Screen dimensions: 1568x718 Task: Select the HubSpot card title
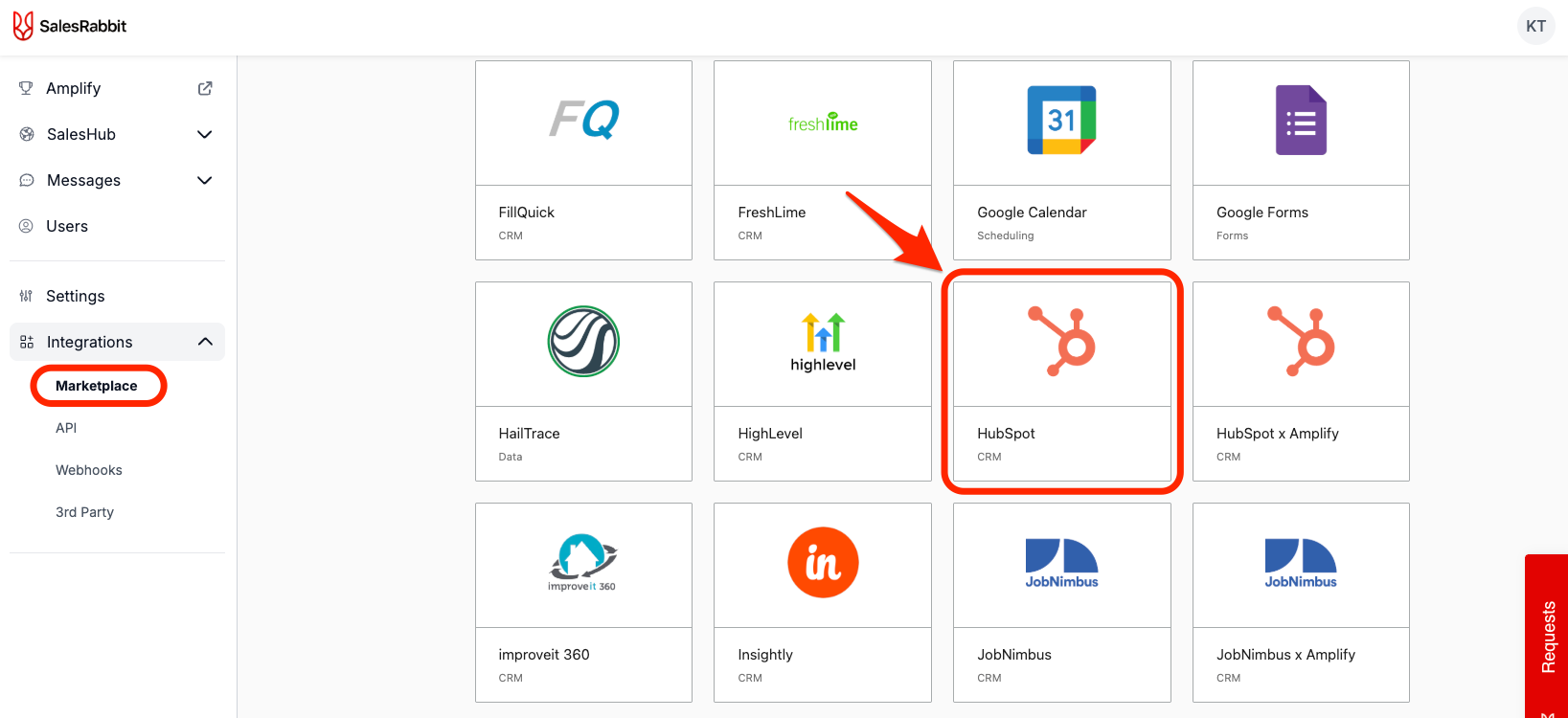1006,434
